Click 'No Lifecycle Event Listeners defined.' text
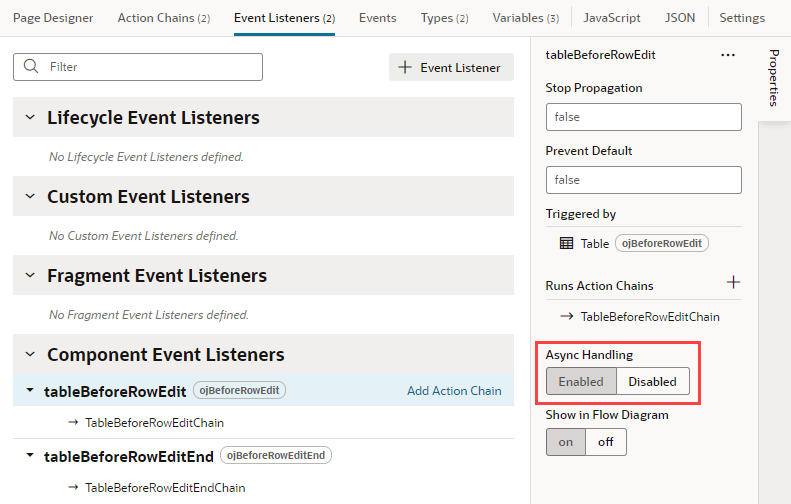 tap(146, 157)
